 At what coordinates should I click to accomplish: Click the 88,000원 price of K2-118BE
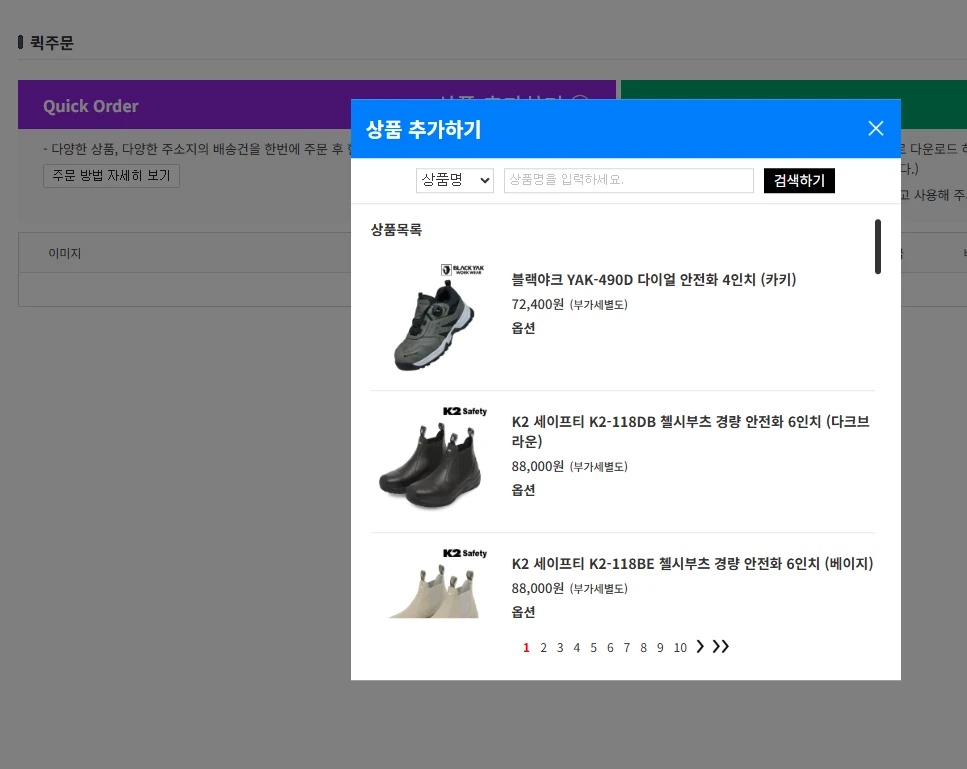(x=537, y=588)
